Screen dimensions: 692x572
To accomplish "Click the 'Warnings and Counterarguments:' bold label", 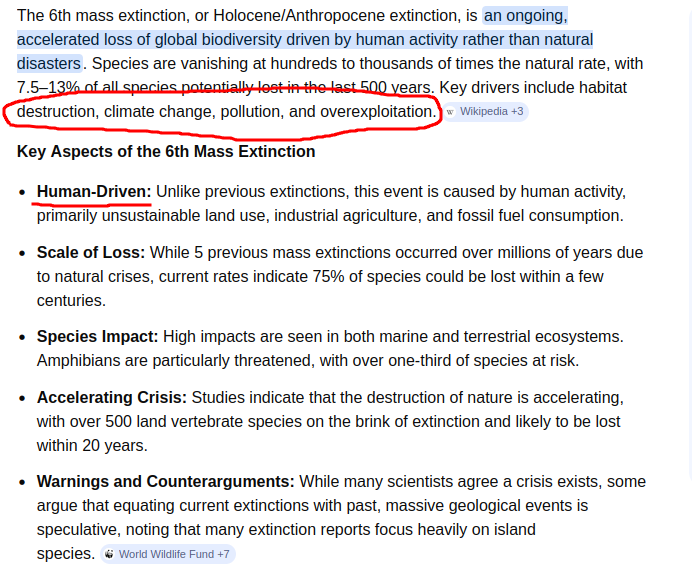I will tap(165, 481).
